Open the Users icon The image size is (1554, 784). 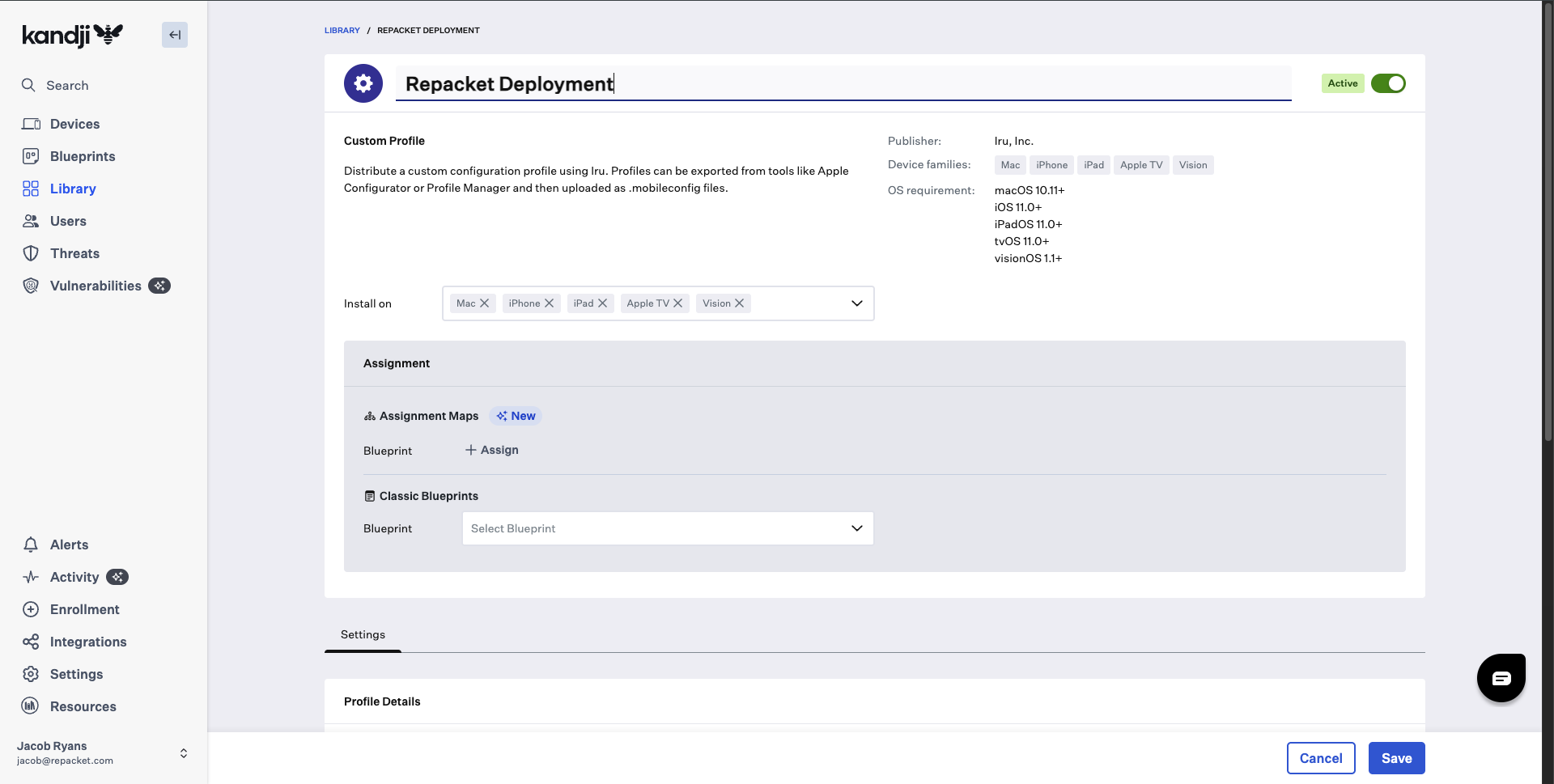31,221
